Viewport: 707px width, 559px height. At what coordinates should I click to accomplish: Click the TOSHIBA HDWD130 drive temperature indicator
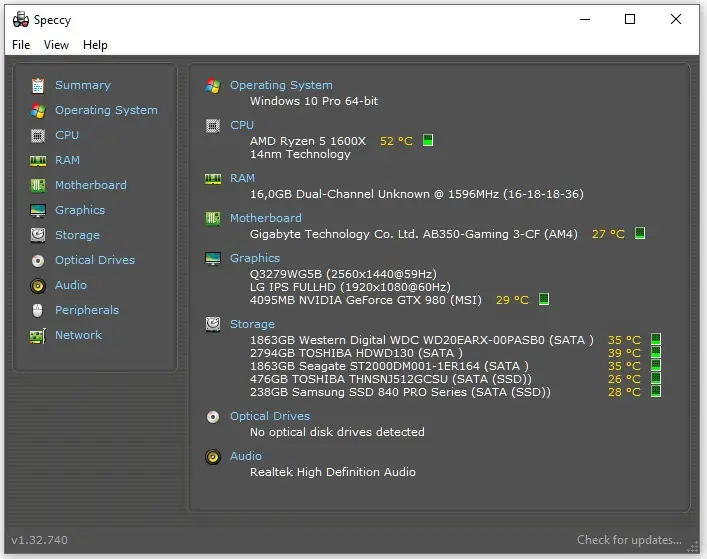(x=656, y=352)
